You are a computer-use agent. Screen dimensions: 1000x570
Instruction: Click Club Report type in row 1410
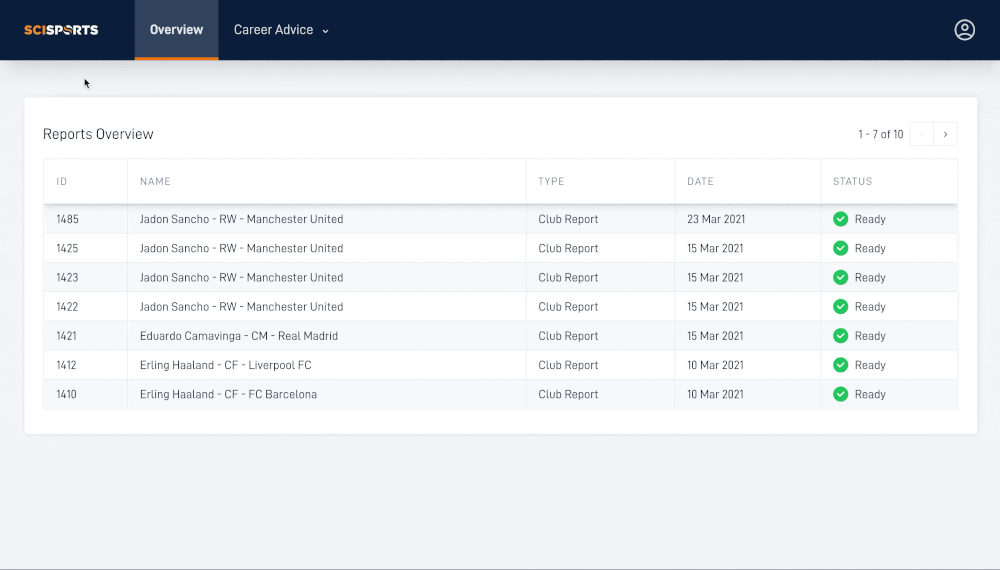(x=568, y=395)
